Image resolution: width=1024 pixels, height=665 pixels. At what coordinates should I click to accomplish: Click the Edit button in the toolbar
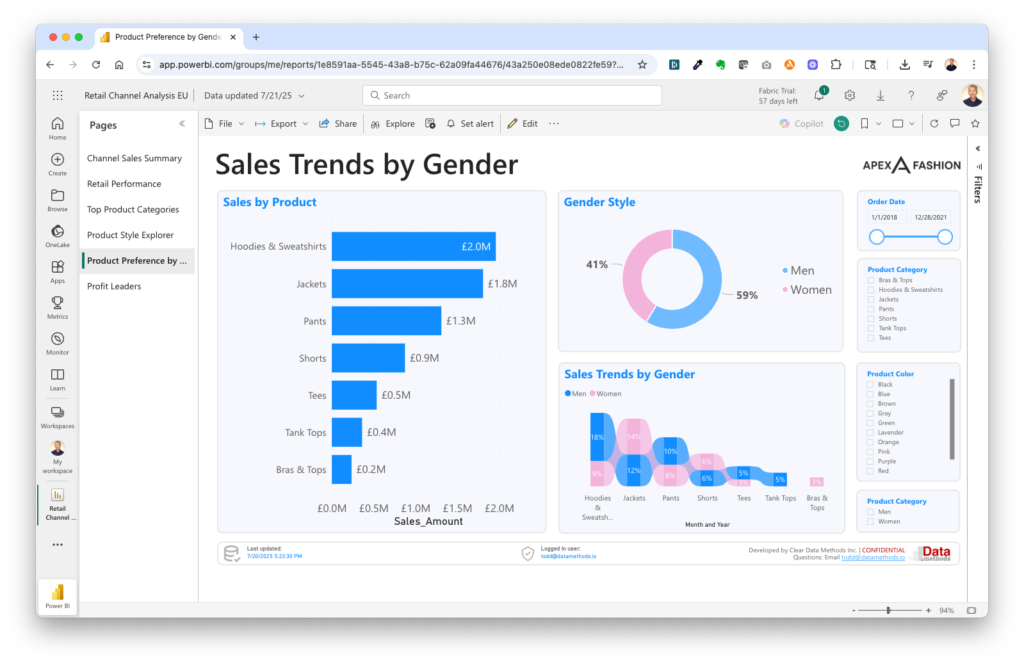522,124
